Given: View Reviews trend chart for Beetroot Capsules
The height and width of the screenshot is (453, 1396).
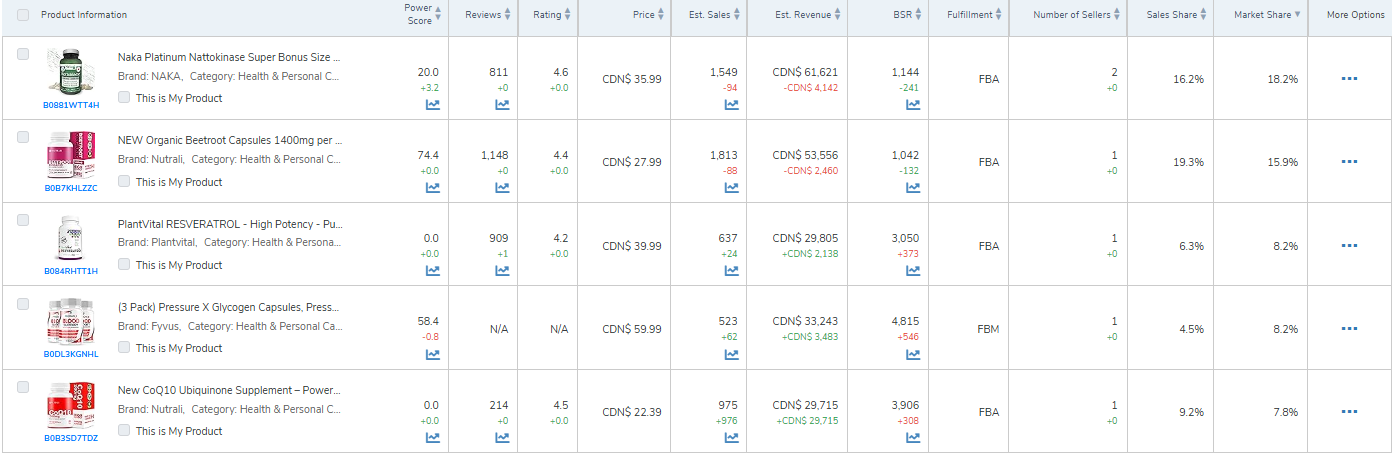Looking at the screenshot, I should point(502,188).
